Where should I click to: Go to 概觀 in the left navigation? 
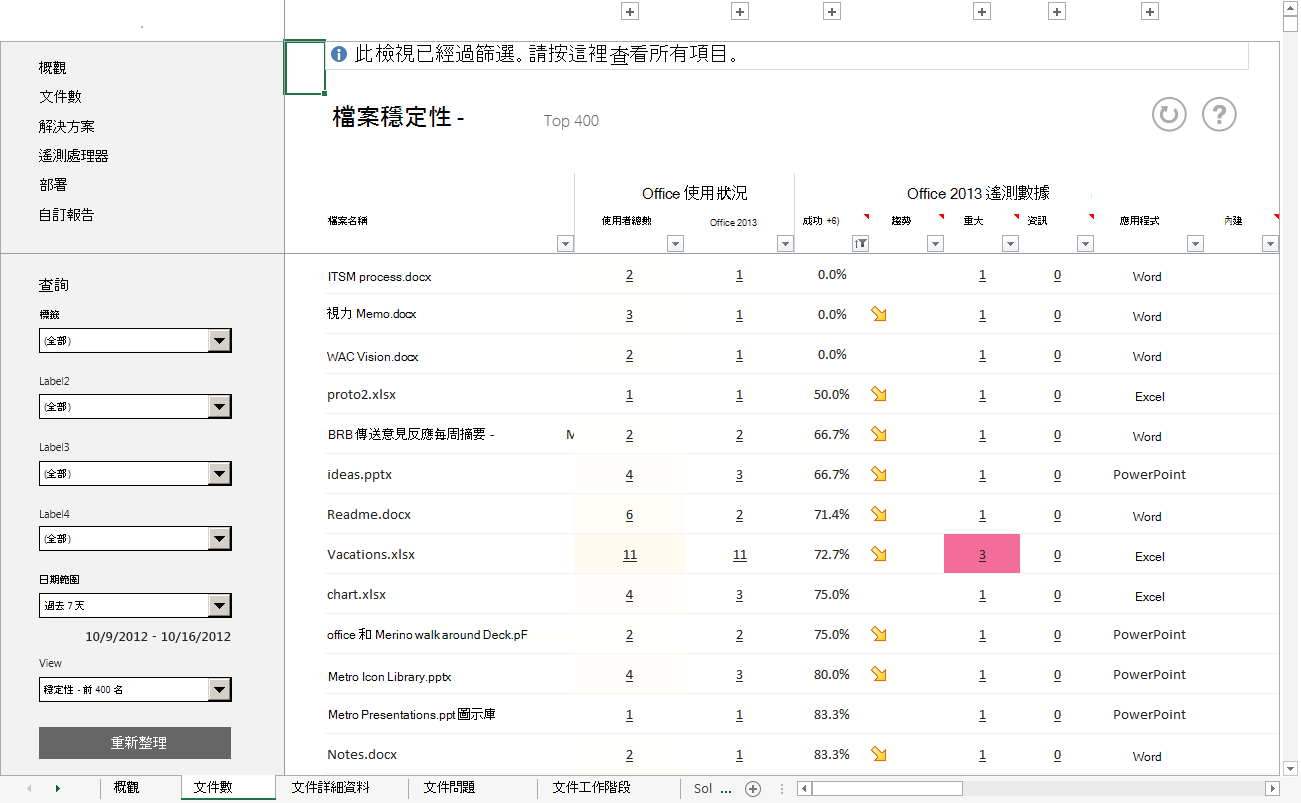point(53,68)
